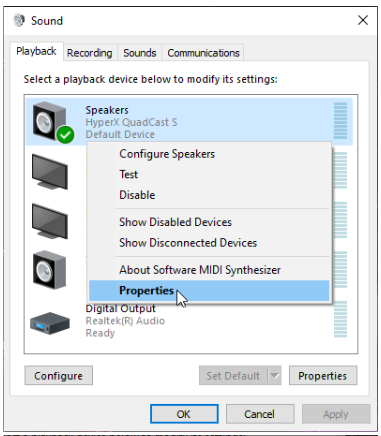Click the Default Device status text
Viewport: 381px width, 436px height.
120,134
